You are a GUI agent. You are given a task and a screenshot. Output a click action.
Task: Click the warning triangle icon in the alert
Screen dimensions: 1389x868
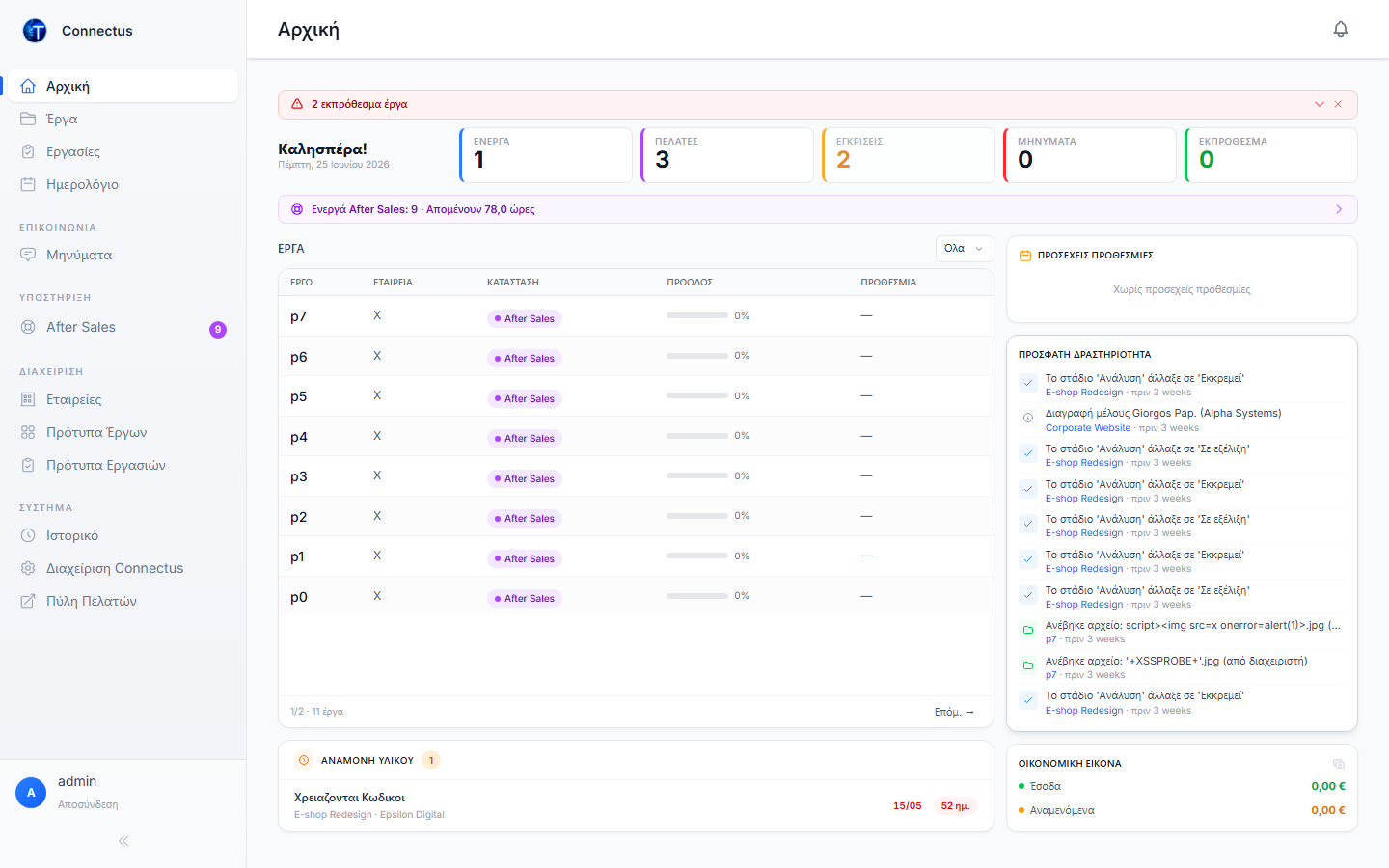point(297,104)
